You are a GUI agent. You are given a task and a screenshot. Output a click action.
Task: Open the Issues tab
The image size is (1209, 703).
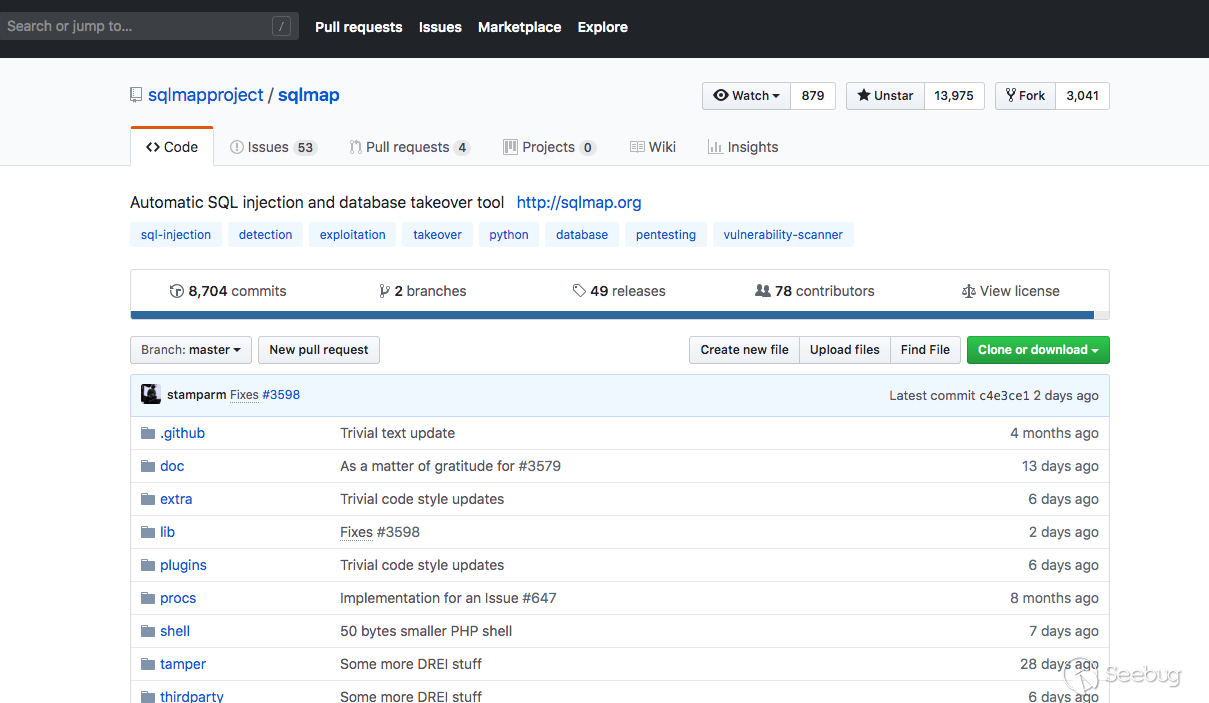pyautogui.click(x=273, y=147)
